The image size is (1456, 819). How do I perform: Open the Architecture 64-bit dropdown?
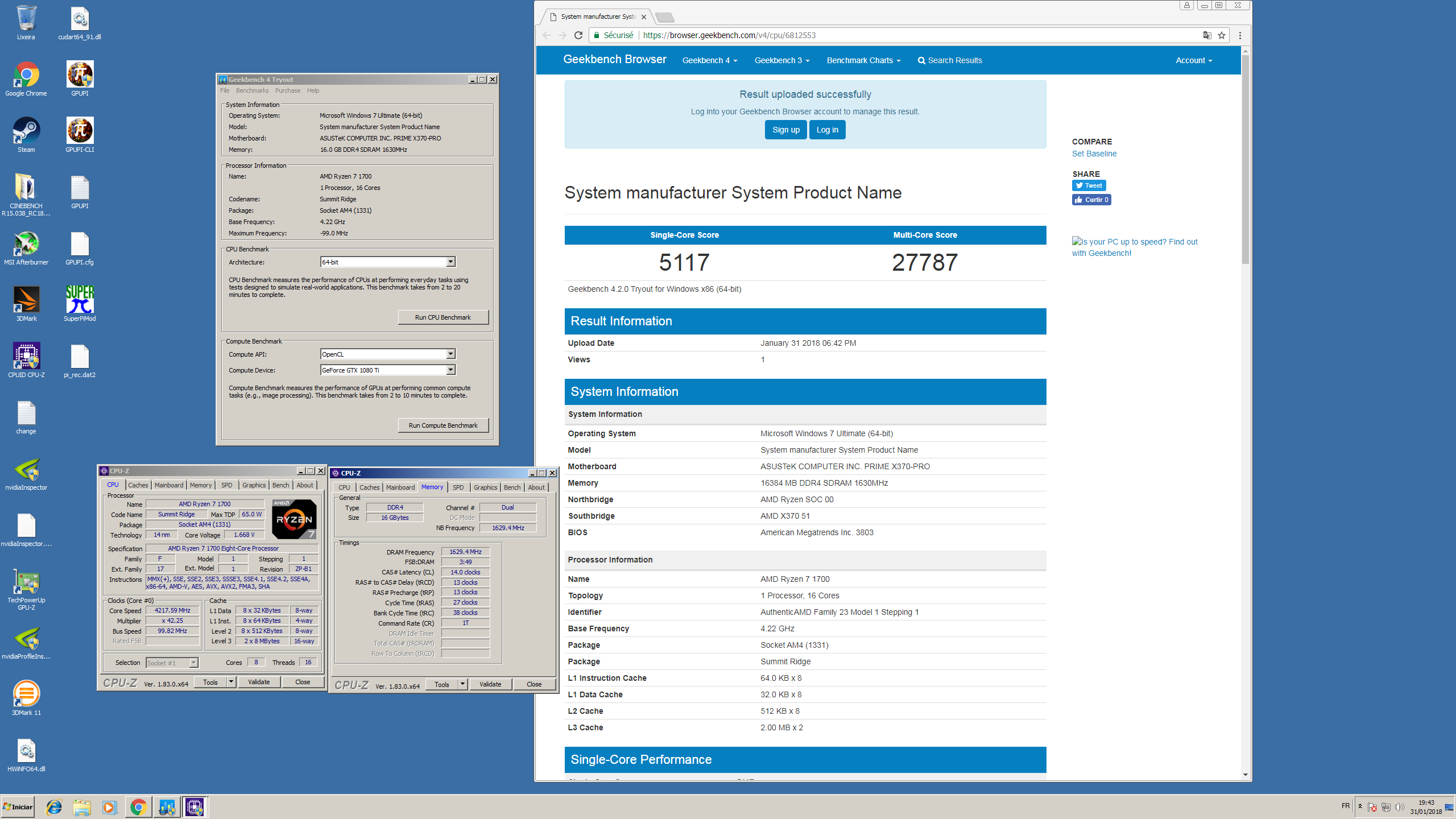click(x=450, y=262)
